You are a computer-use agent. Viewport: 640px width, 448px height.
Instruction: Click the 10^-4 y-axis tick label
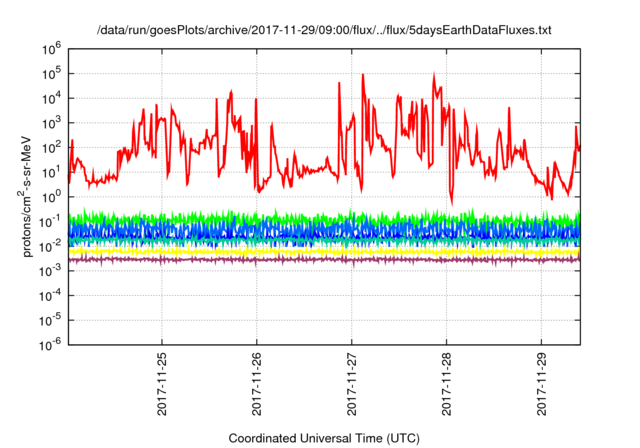click(49, 295)
